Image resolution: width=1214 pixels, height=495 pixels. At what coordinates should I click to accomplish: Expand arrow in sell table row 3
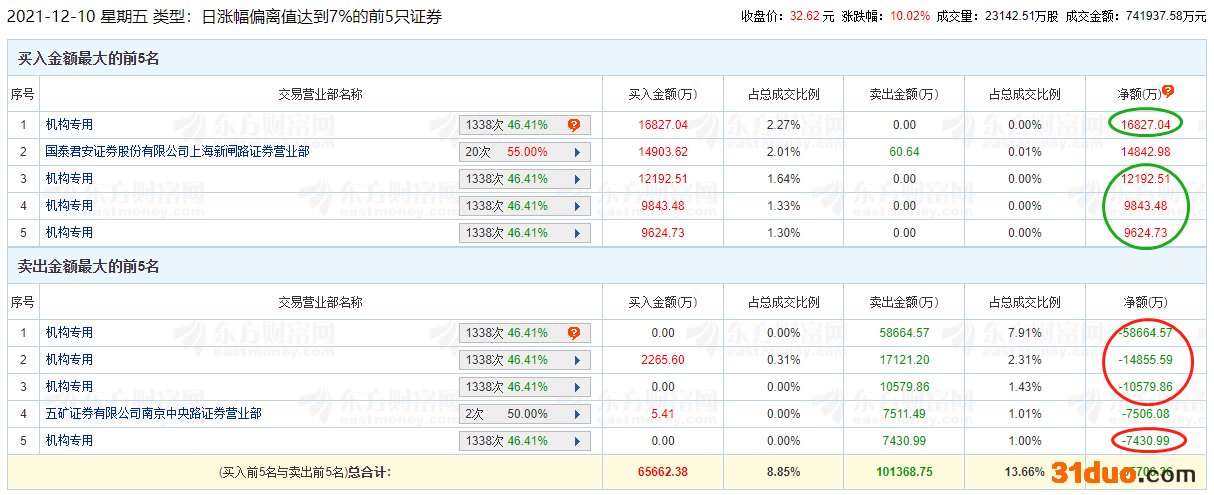[x=577, y=387]
